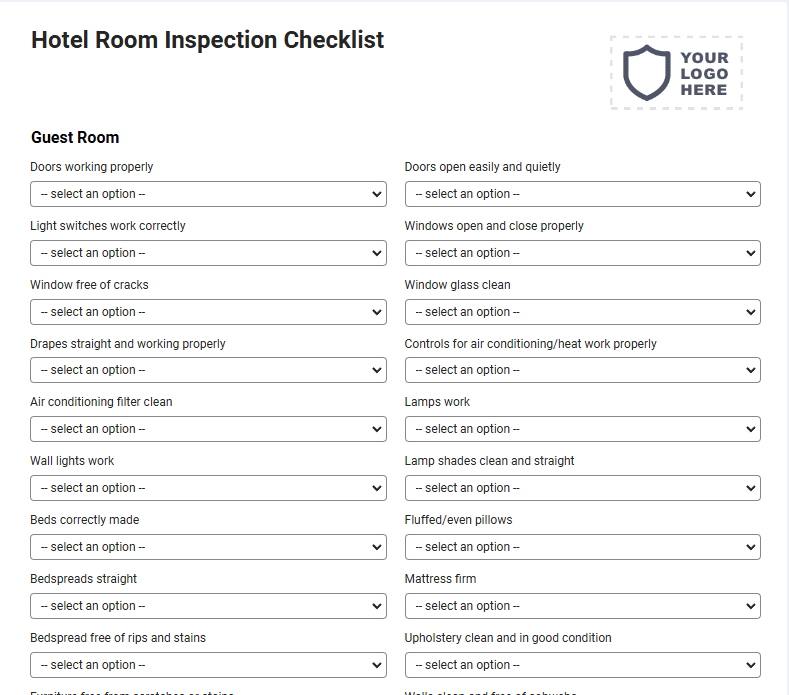
Task: Expand the Window glass clean dropdown
Action: (583, 312)
